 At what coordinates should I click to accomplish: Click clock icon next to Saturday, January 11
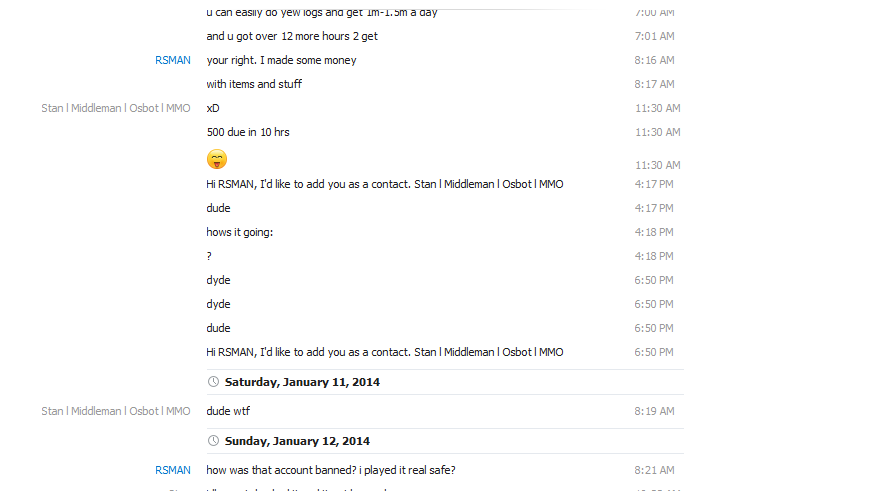point(213,382)
